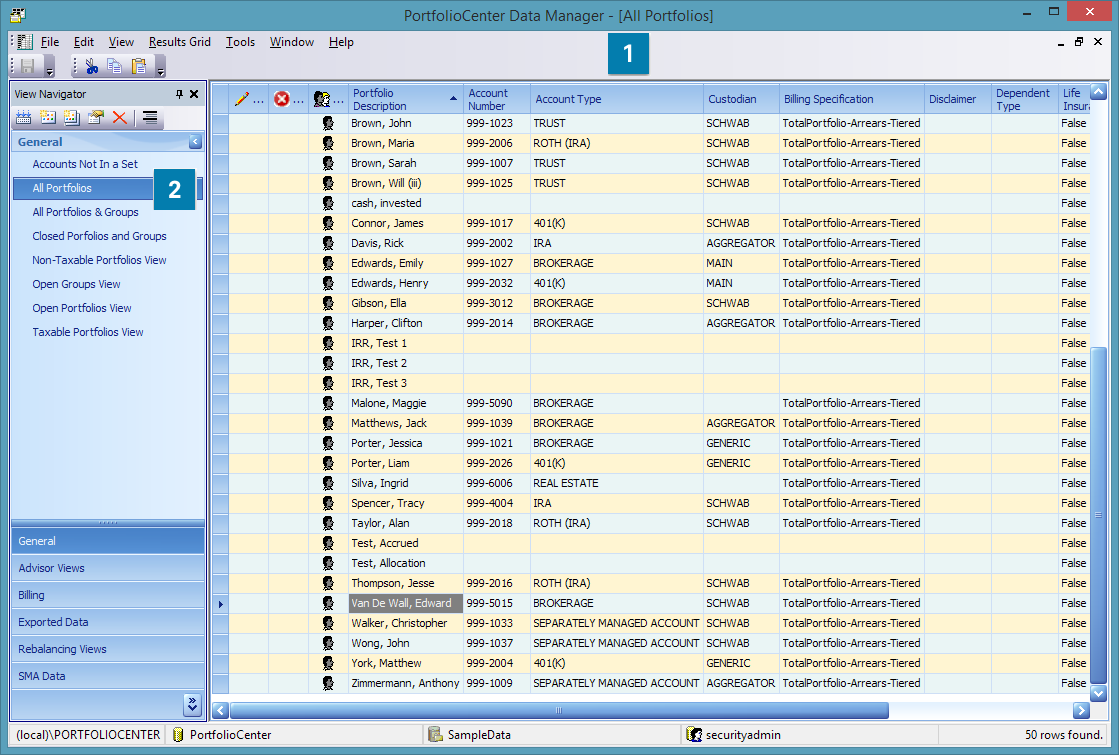Click the right-aligned lines icon in View Navigator
Screen dimensions: 1119x755
[x=149, y=118]
